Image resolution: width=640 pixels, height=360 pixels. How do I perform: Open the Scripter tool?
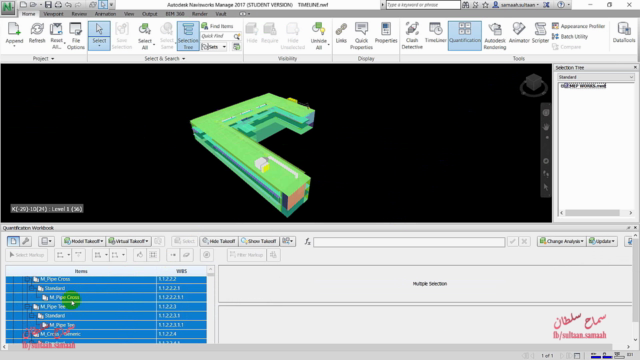[540, 33]
